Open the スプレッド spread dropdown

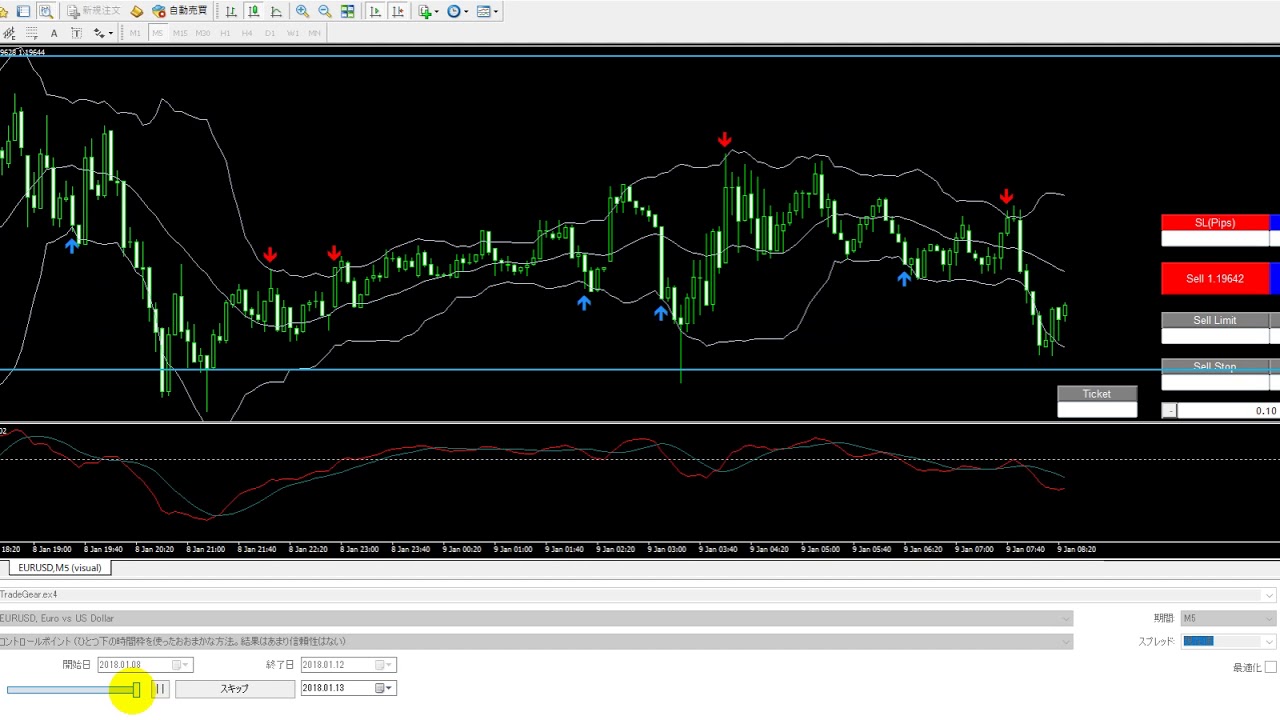click(x=1227, y=641)
